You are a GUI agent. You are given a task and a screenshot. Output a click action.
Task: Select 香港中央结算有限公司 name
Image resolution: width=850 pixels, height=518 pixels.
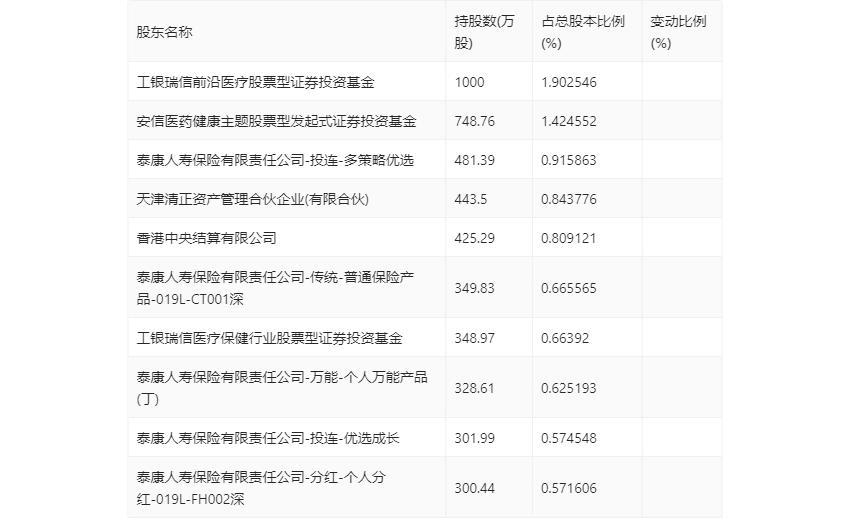coord(207,238)
